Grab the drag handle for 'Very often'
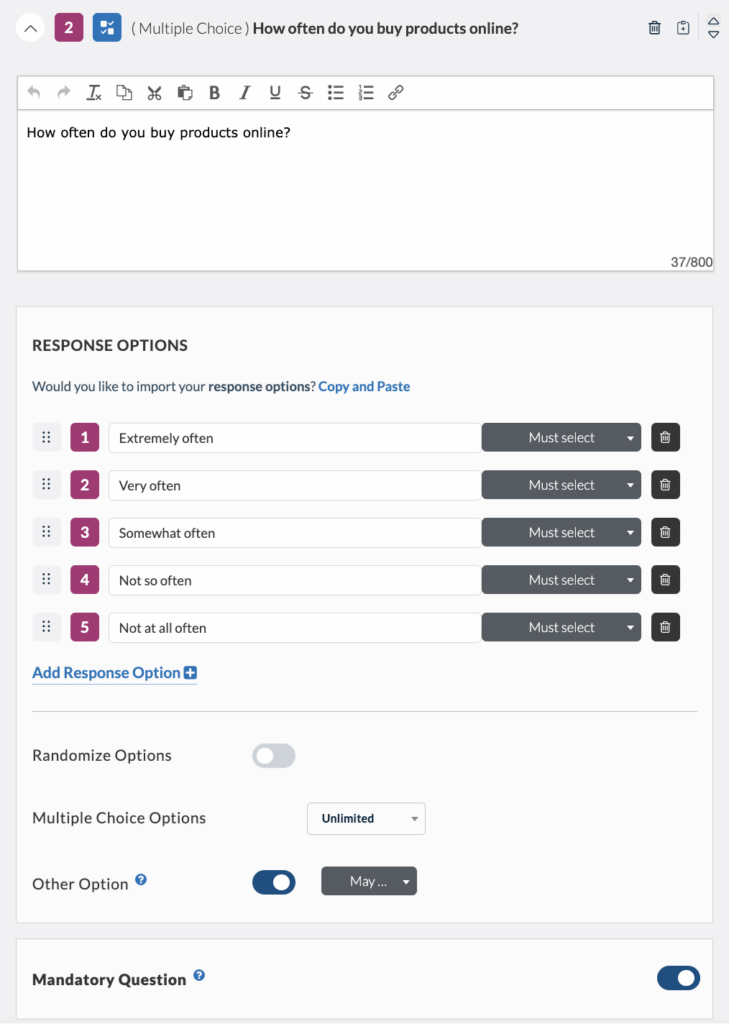Viewport: 729px width, 1024px height. click(x=46, y=485)
